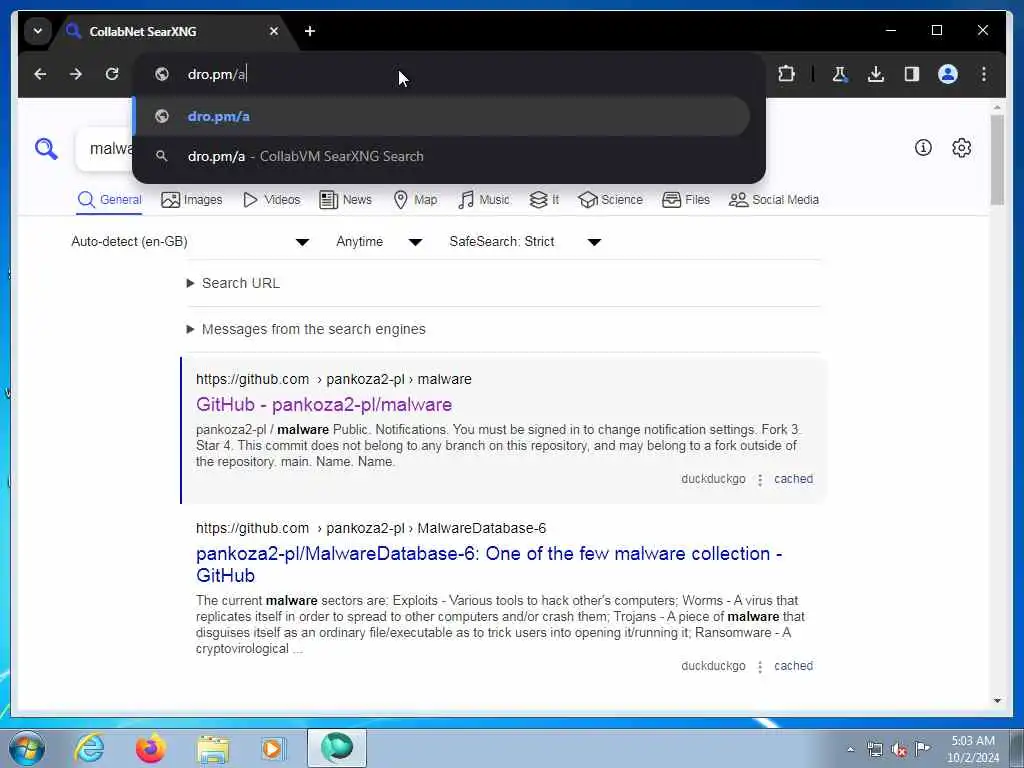Screen dimensions: 1024x768
Task: Open the SafeSearch: Strict dropdown
Action: point(525,242)
